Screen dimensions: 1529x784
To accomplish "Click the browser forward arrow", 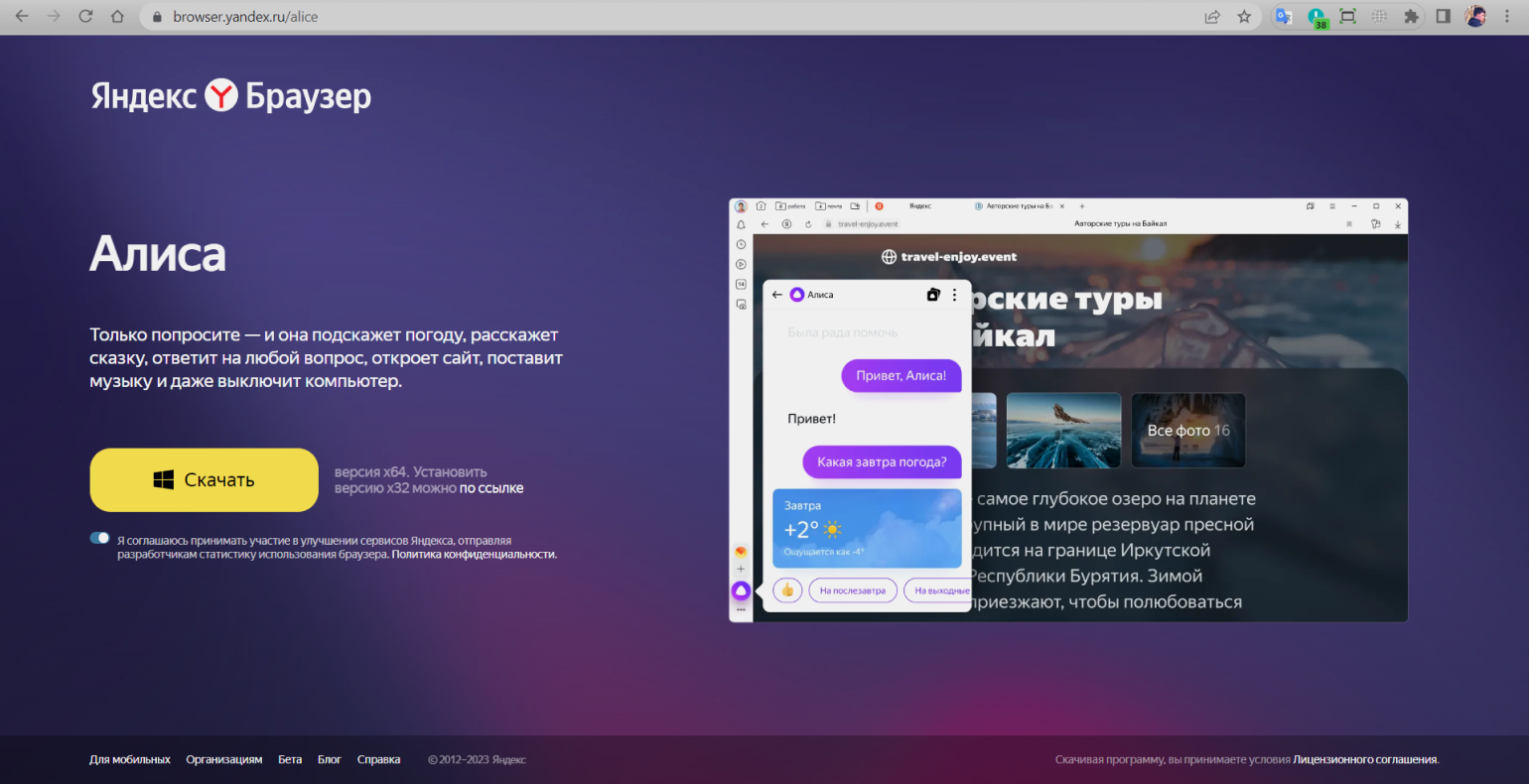I will (54, 17).
